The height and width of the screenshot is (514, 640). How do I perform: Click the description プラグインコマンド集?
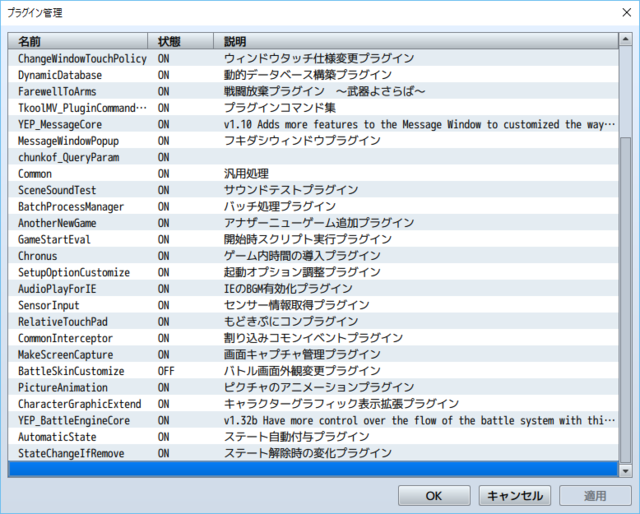click(x=280, y=108)
